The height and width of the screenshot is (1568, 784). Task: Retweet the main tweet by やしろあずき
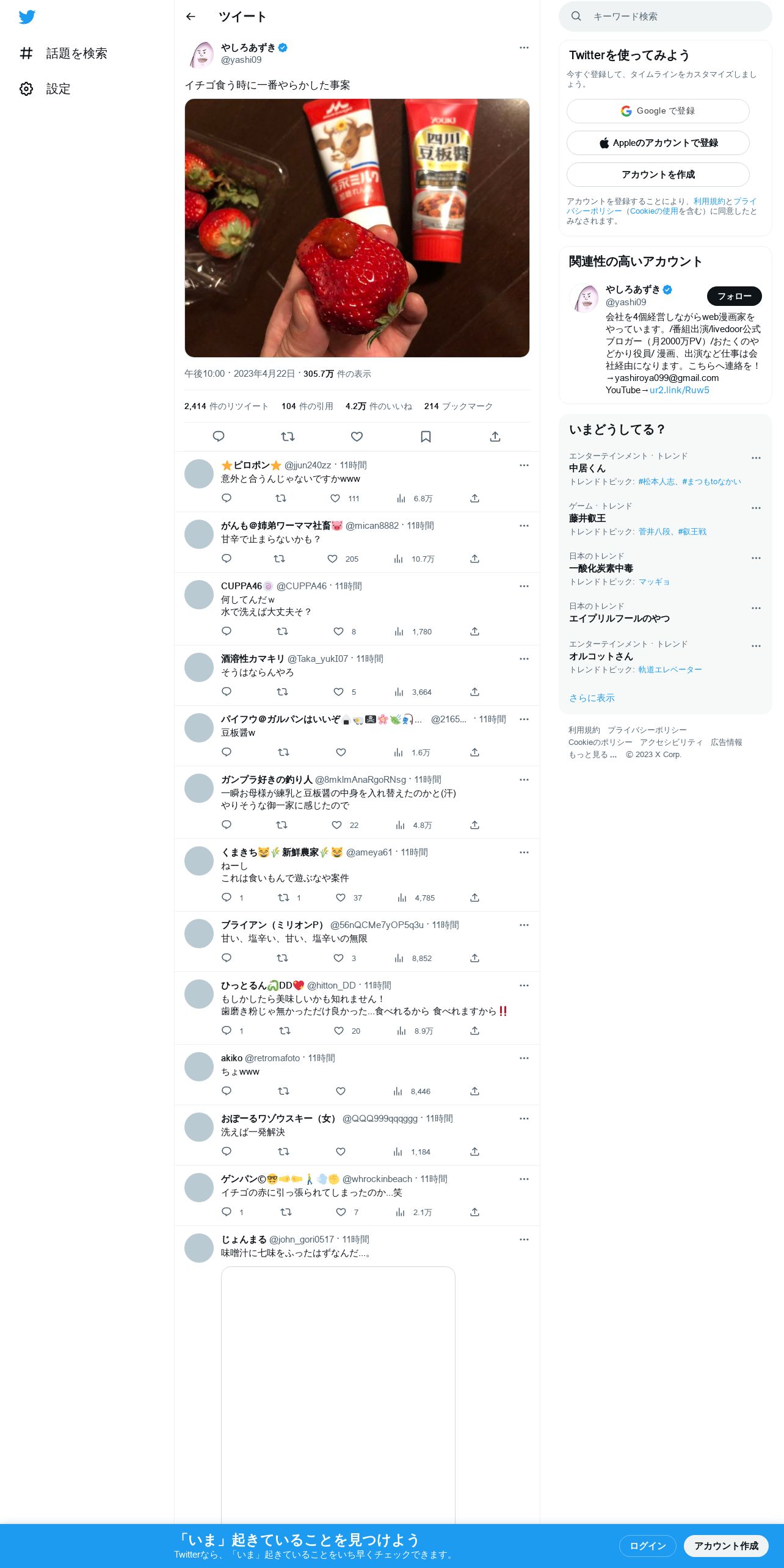tap(288, 436)
